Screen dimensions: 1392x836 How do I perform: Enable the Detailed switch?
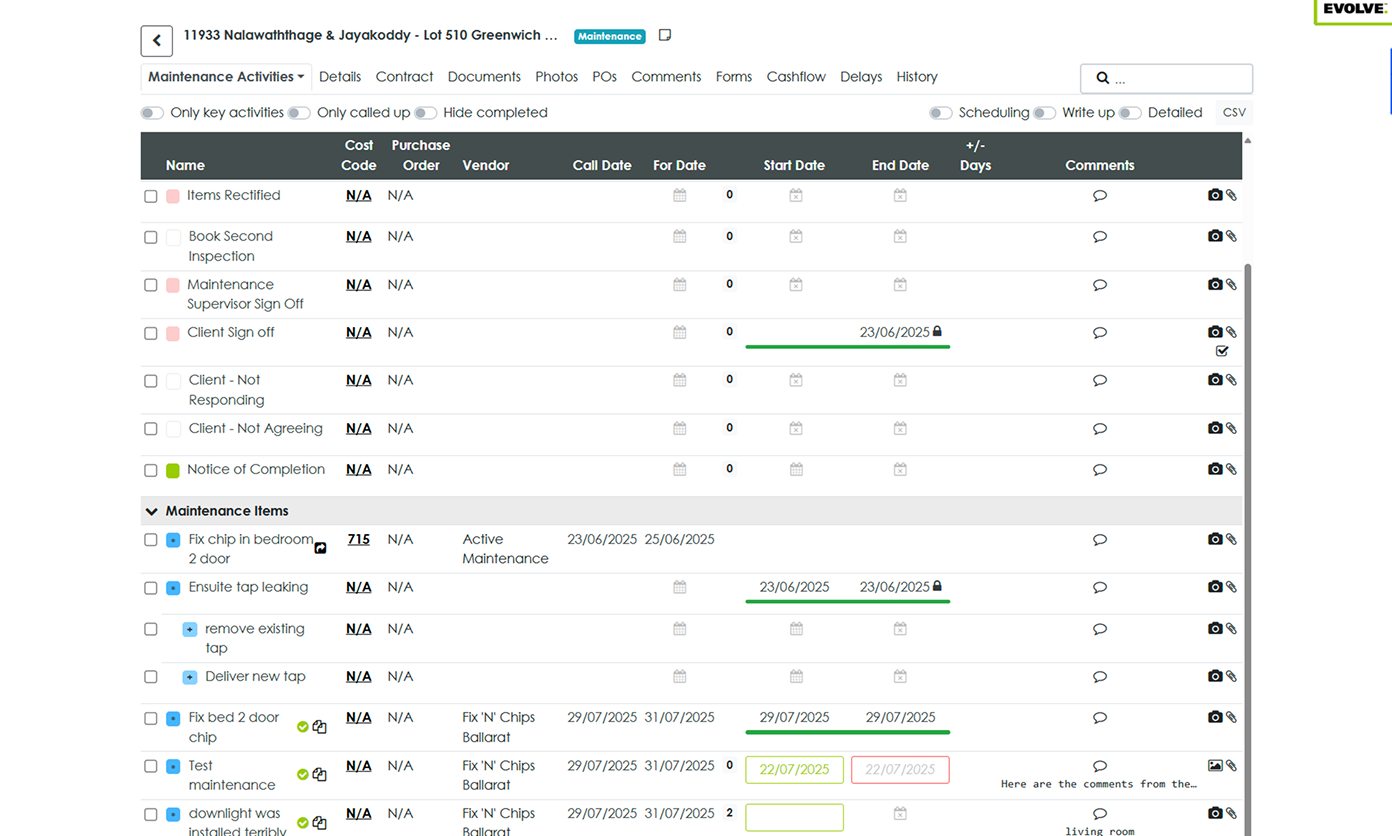(x=1130, y=113)
